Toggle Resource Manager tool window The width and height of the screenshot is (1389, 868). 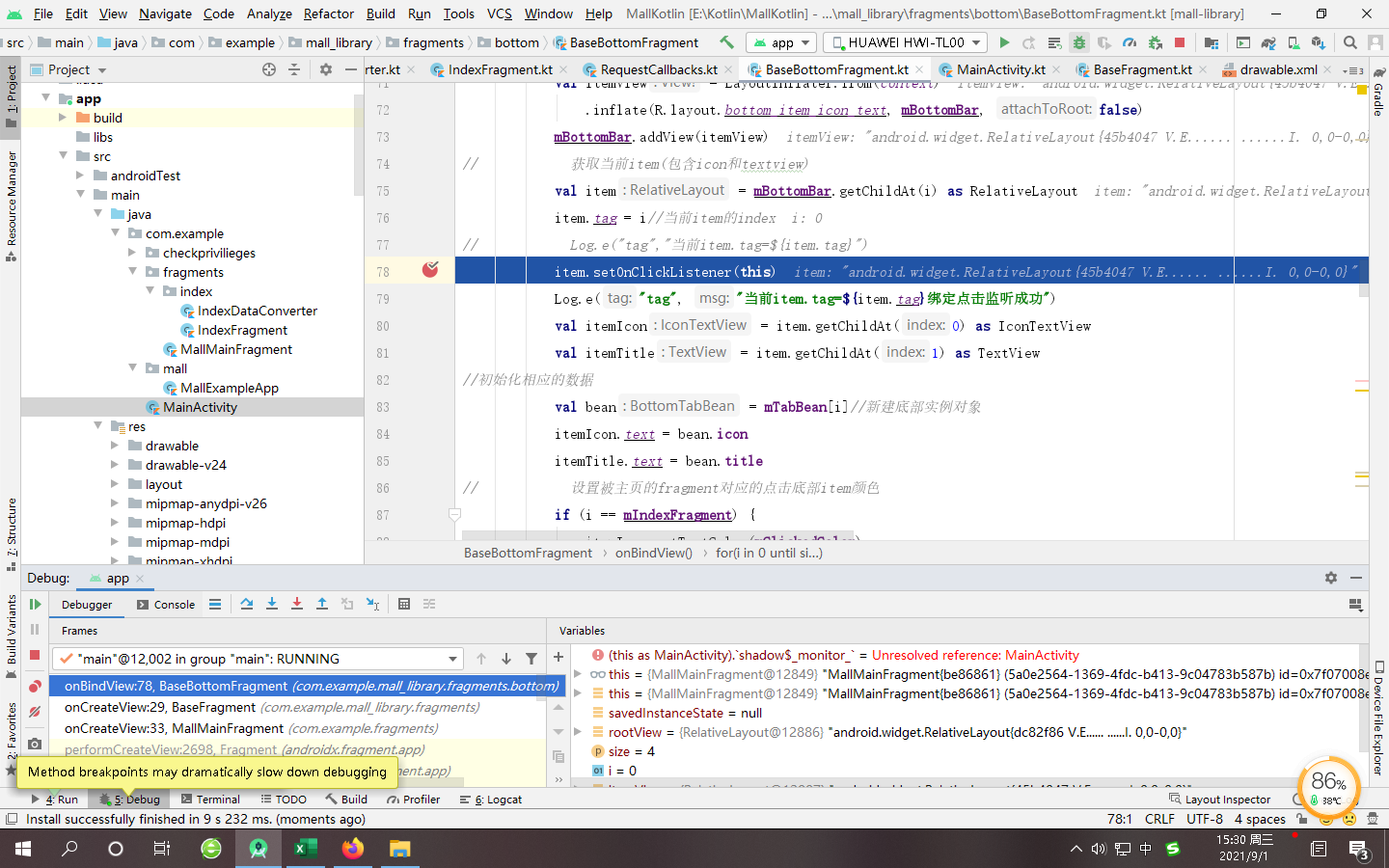point(12,205)
